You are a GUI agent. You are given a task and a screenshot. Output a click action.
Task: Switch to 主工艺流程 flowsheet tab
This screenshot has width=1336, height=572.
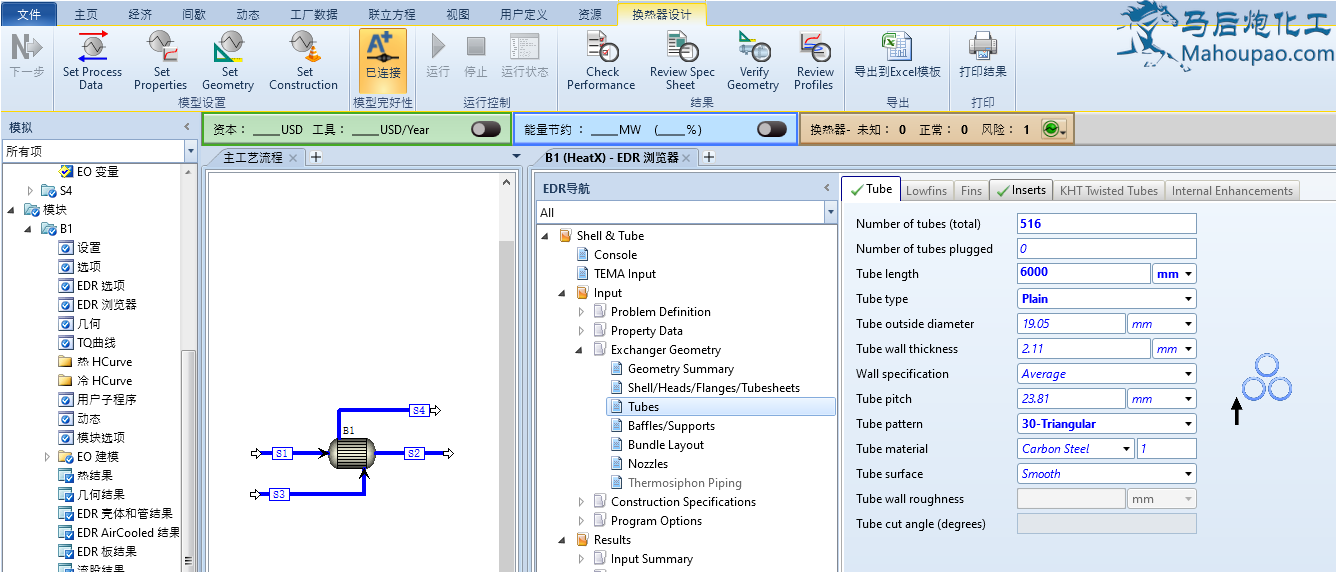[252, 158]
